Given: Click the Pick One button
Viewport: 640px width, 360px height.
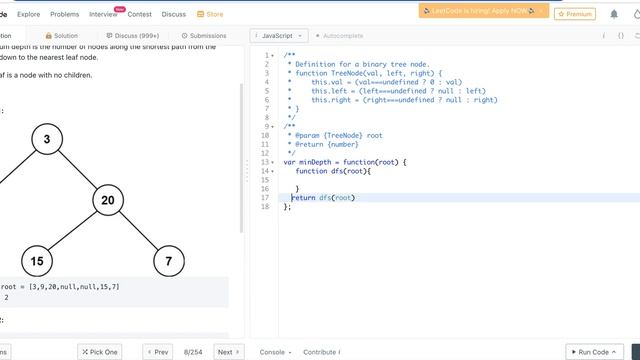Looking at the screenshot, I should point(100,352).
